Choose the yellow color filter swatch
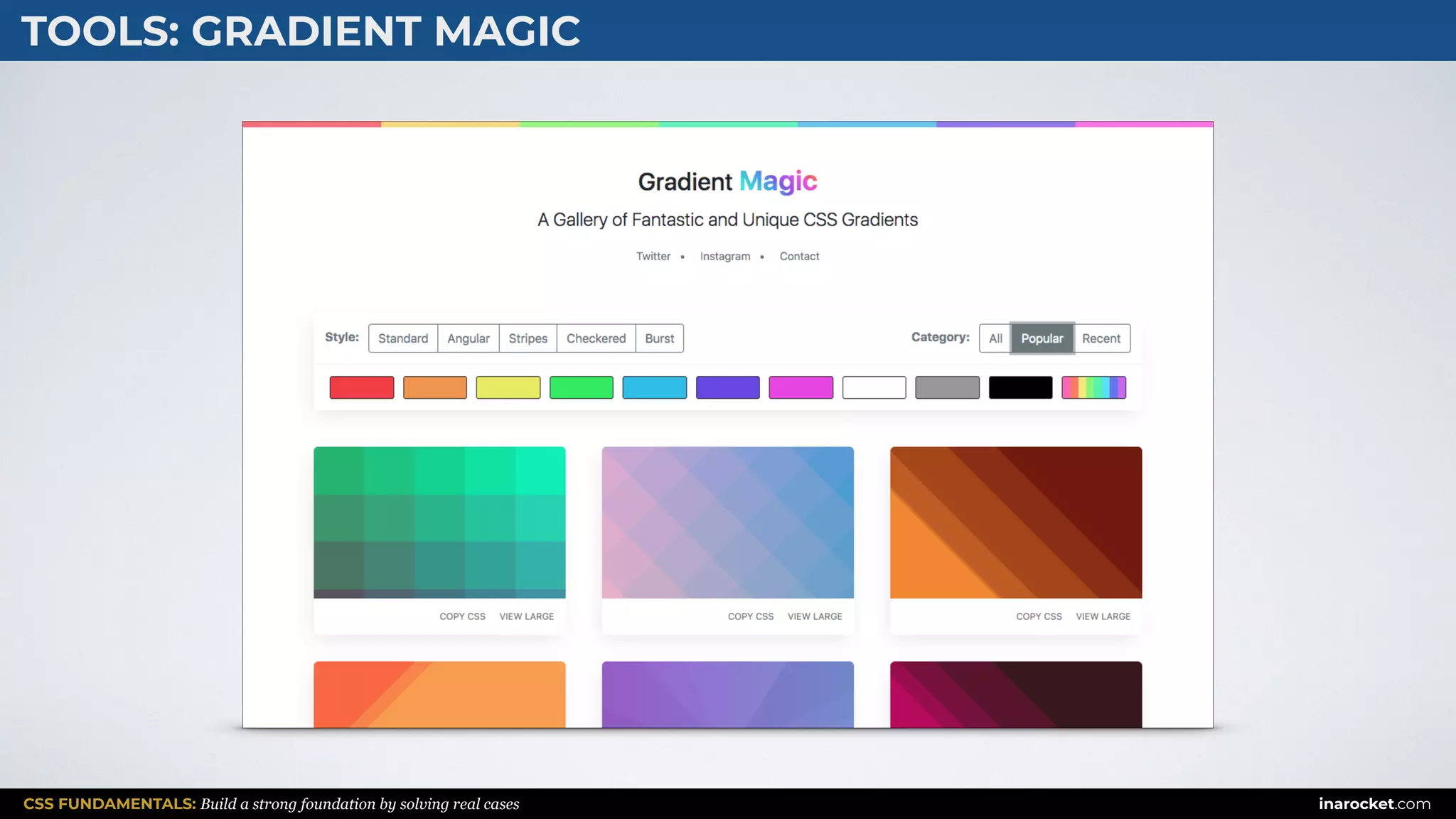The width and height of the screenshot is (1456, 819). click(508, 387)
